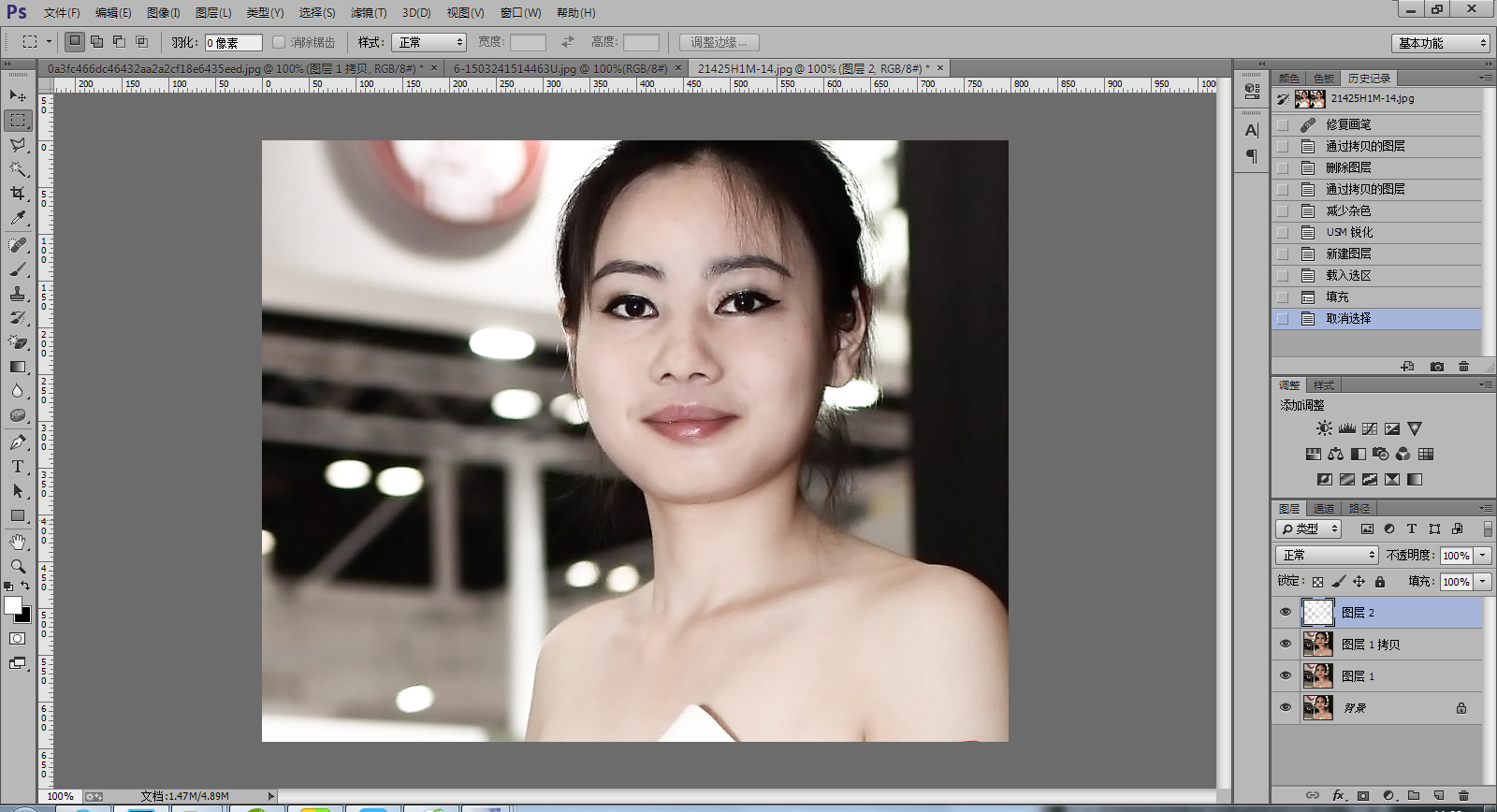Select the Eyedropper tool

pos(18,218)
